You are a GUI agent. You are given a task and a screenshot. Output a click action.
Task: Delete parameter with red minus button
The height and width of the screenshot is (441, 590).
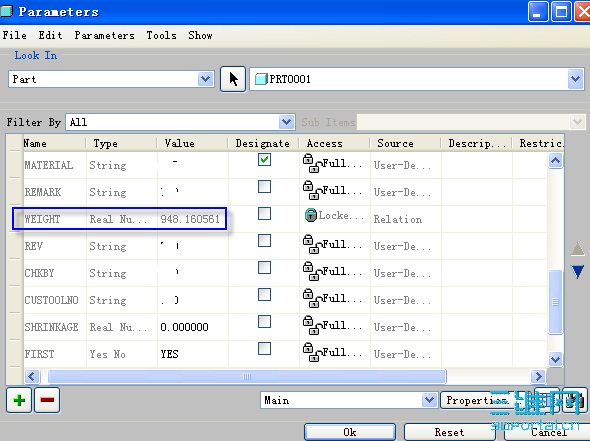click(x=47, y=400)
